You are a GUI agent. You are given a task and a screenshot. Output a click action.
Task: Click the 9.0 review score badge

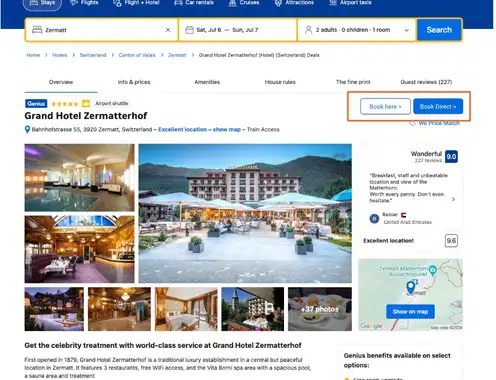451,157
